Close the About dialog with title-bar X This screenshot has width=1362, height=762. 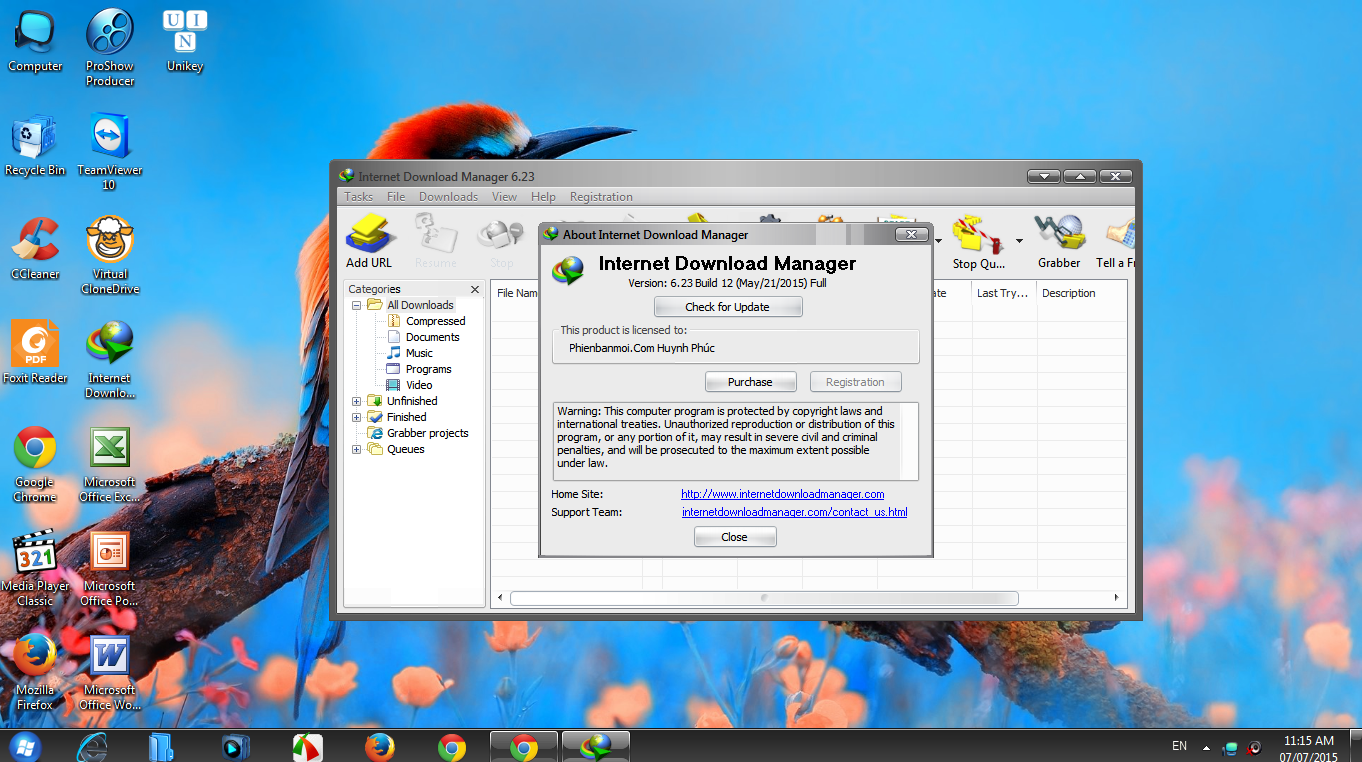point(911,234)
